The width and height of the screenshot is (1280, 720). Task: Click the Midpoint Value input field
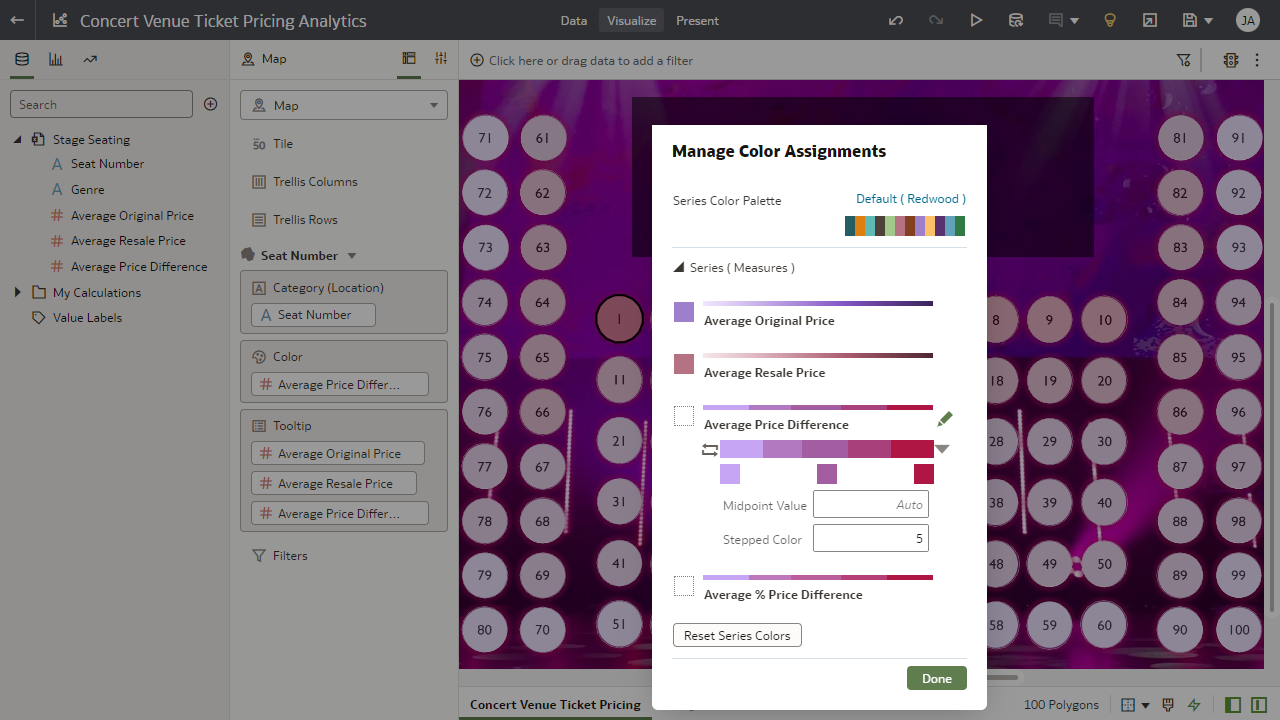(x=870, y=504)
